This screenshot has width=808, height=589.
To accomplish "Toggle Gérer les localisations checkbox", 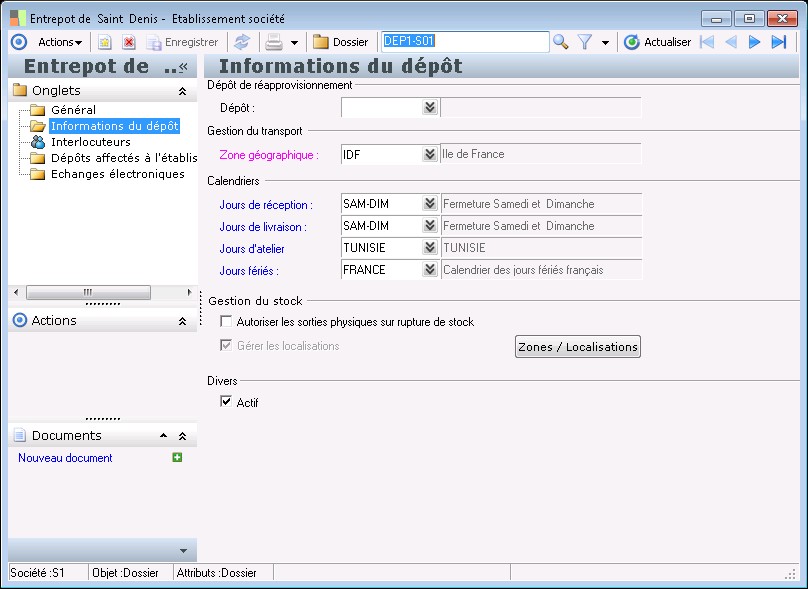I will click(226, 345).
